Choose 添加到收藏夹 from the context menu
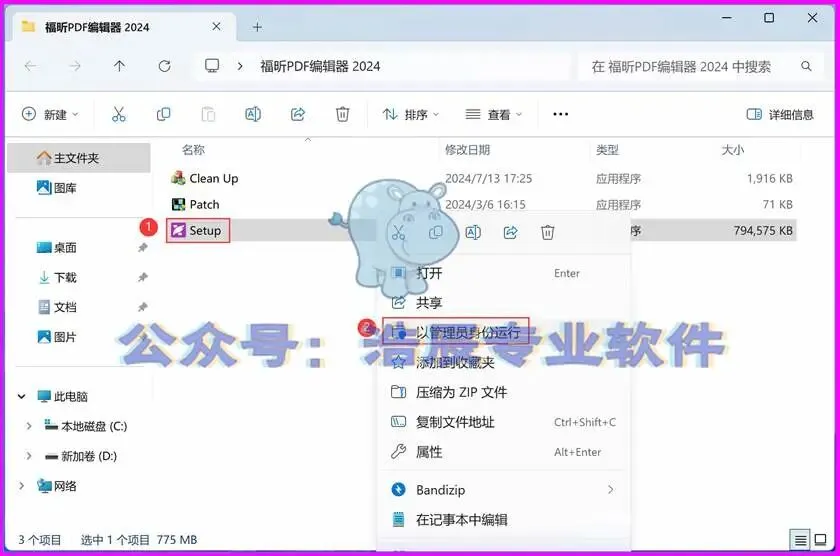Image resolution: width=840 pixels, height=556 pixels. 504,363
